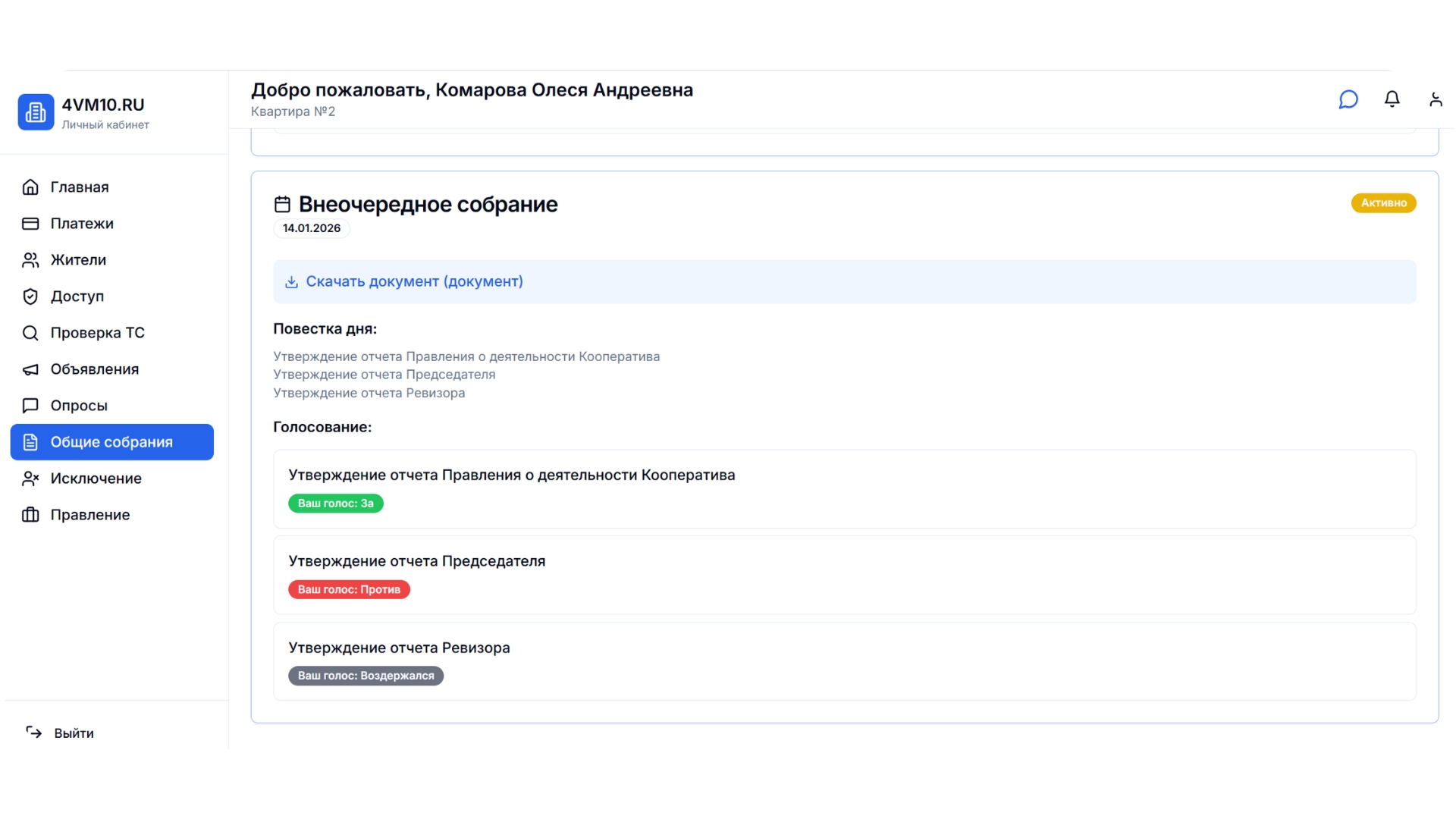Click the 4VM10.RU building logo

36,112
